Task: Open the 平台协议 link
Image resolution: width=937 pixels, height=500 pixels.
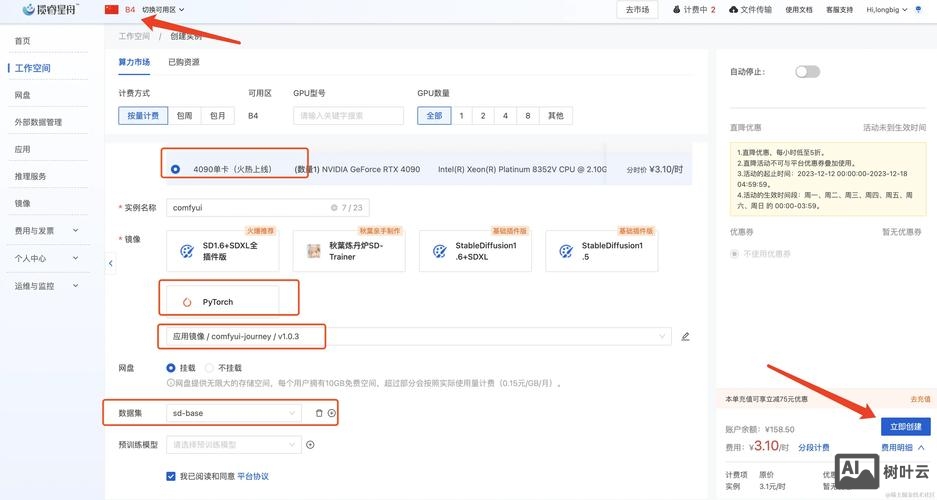Action: coord(253,476)
